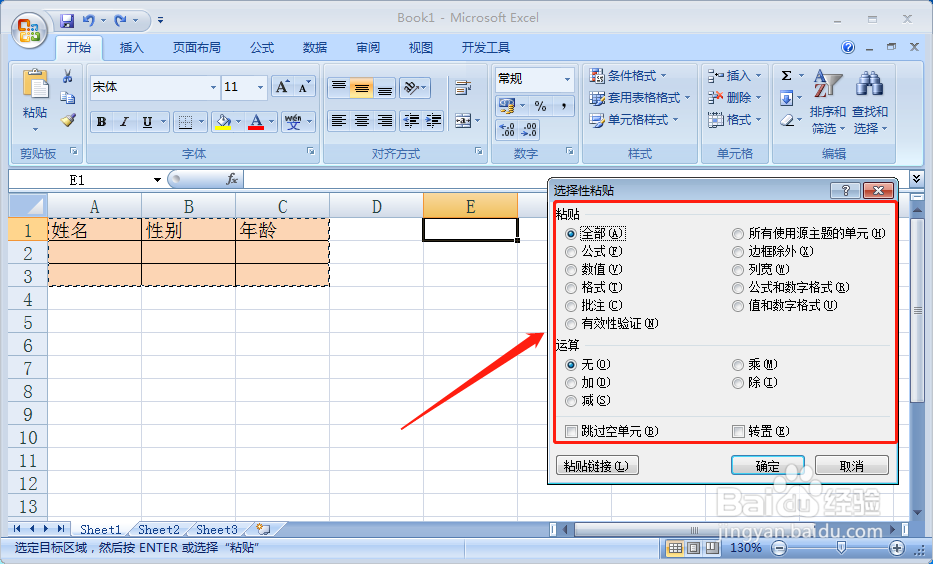Screen dimensions: 933x564
Task: Click the 确定 button in the dialog
Action: [x=768, y=466]
